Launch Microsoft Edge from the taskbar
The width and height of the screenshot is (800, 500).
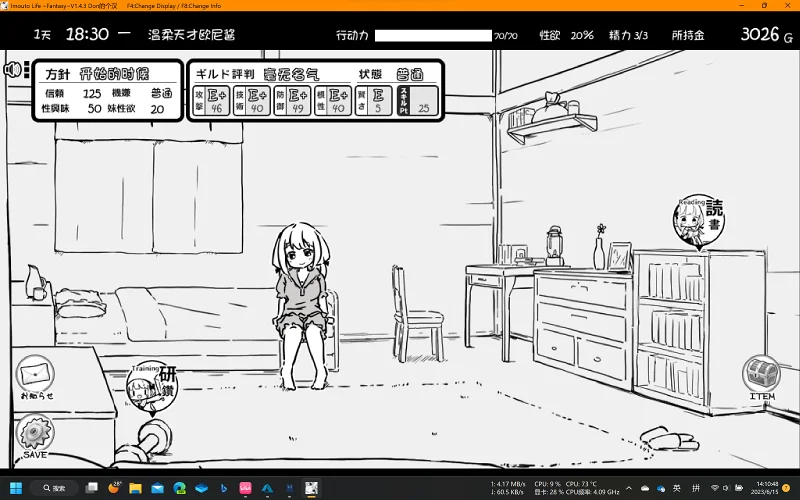click(179, 488)
